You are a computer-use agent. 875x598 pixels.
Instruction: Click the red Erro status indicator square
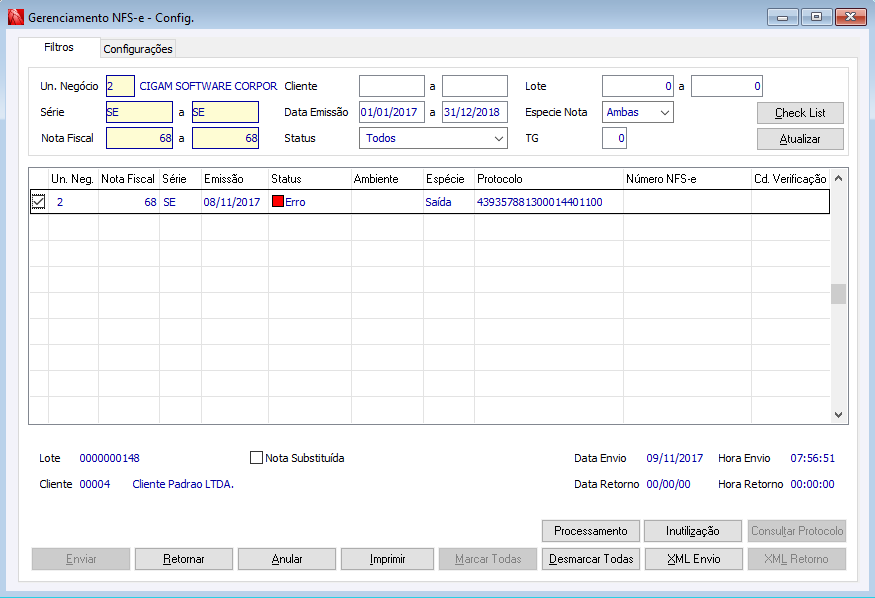click(278, 201)
